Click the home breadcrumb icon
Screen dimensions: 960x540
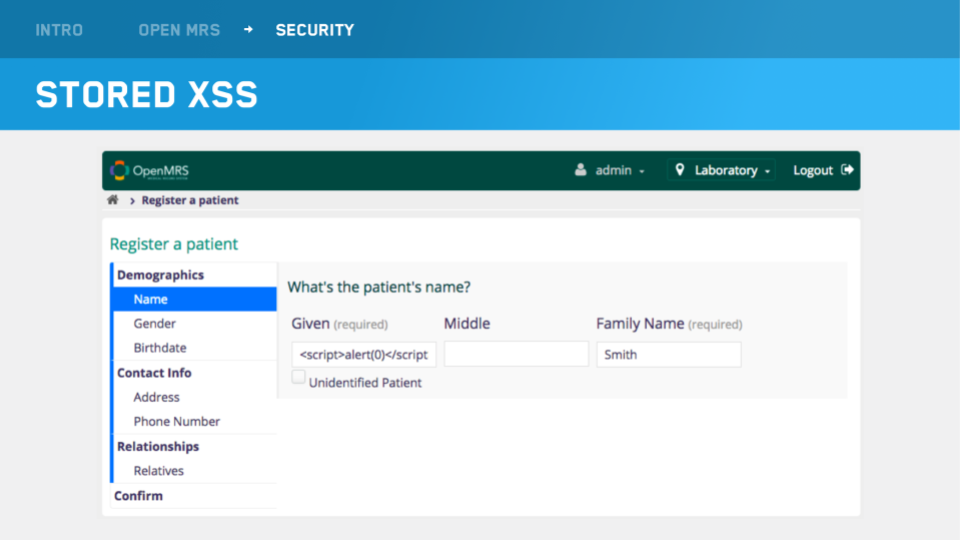point(113,200)
